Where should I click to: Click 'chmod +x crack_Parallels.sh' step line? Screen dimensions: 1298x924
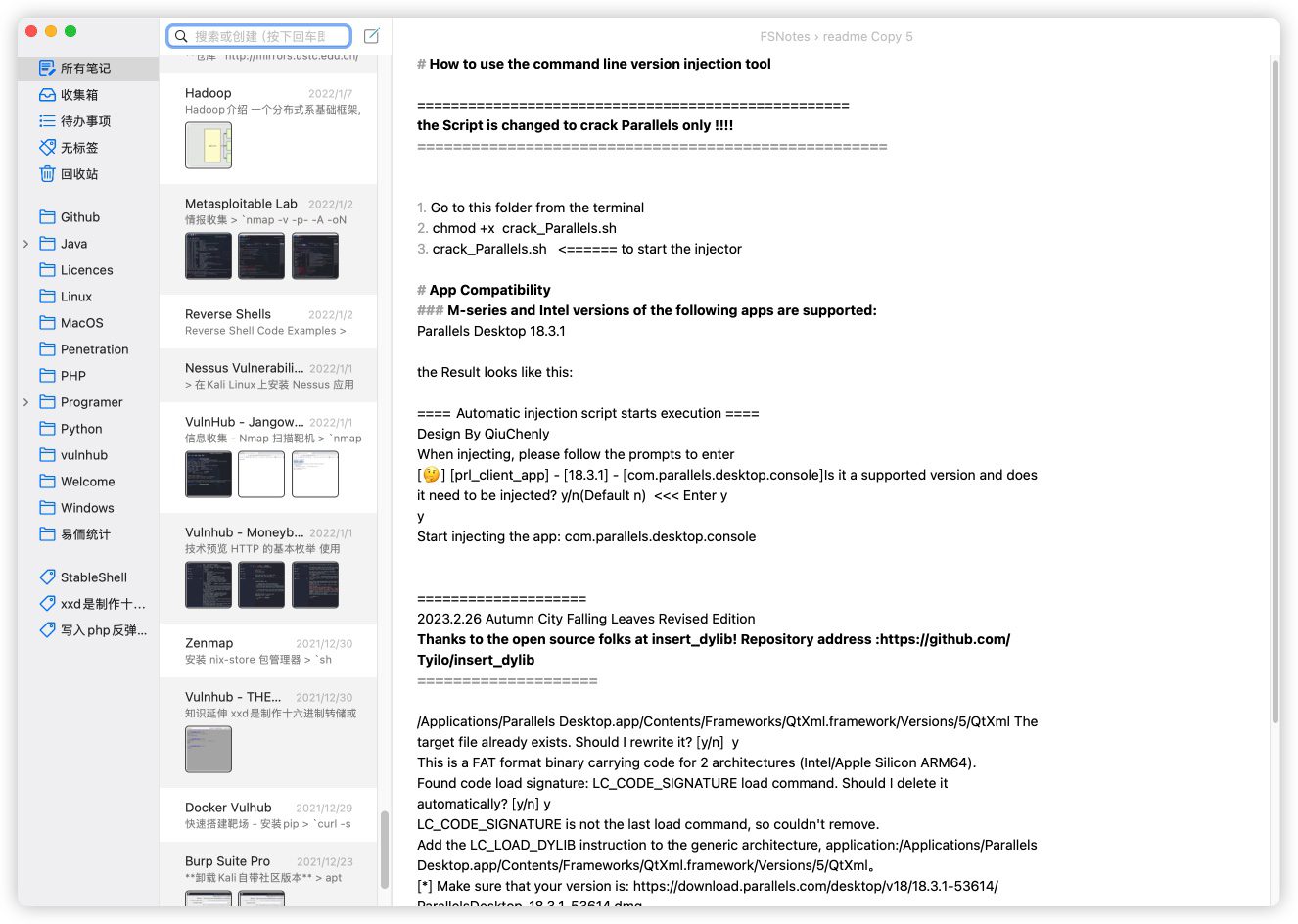[525, 228]
